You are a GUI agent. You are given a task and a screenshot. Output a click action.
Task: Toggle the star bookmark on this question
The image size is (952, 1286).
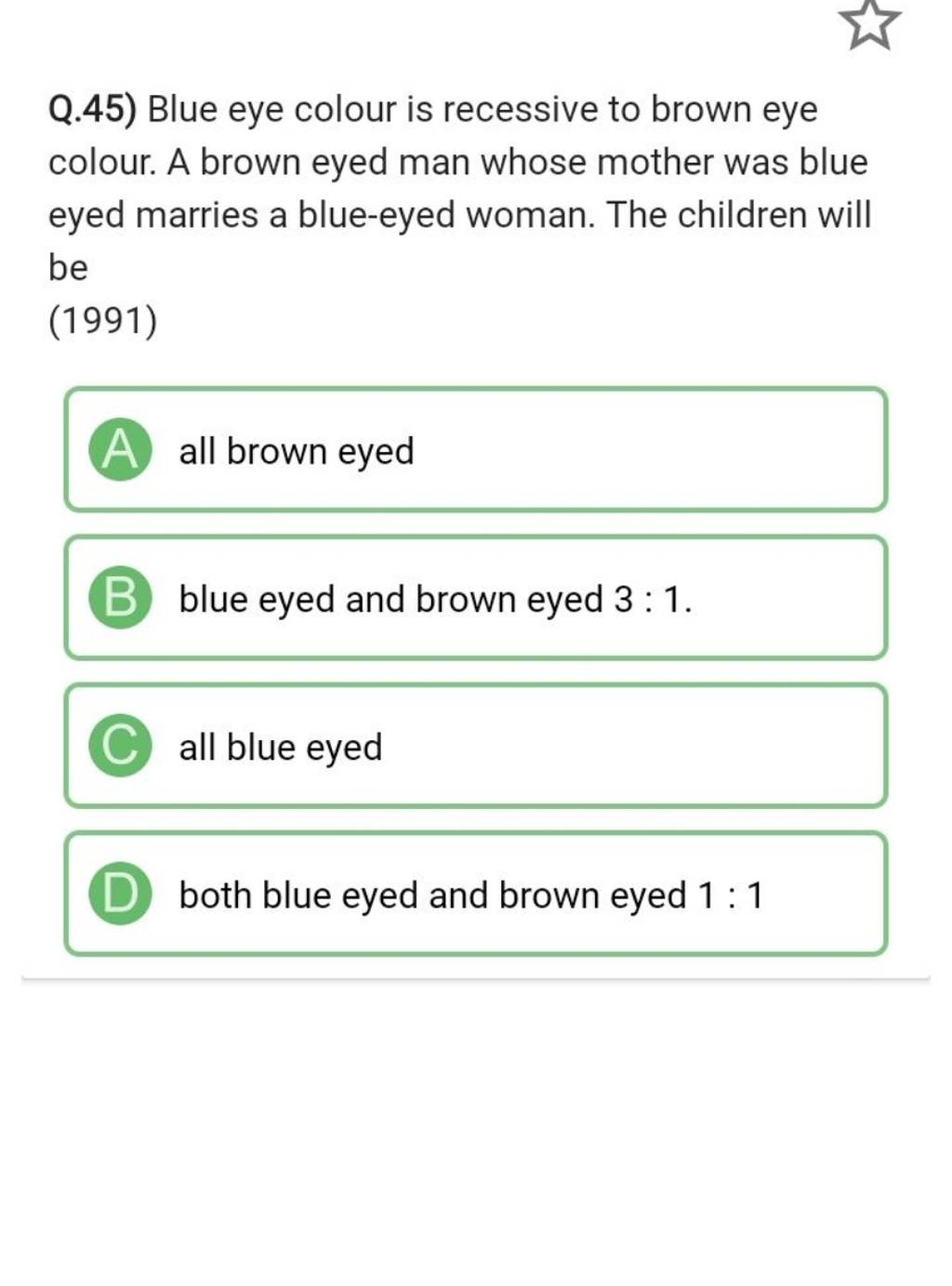(x=871, y=25)
